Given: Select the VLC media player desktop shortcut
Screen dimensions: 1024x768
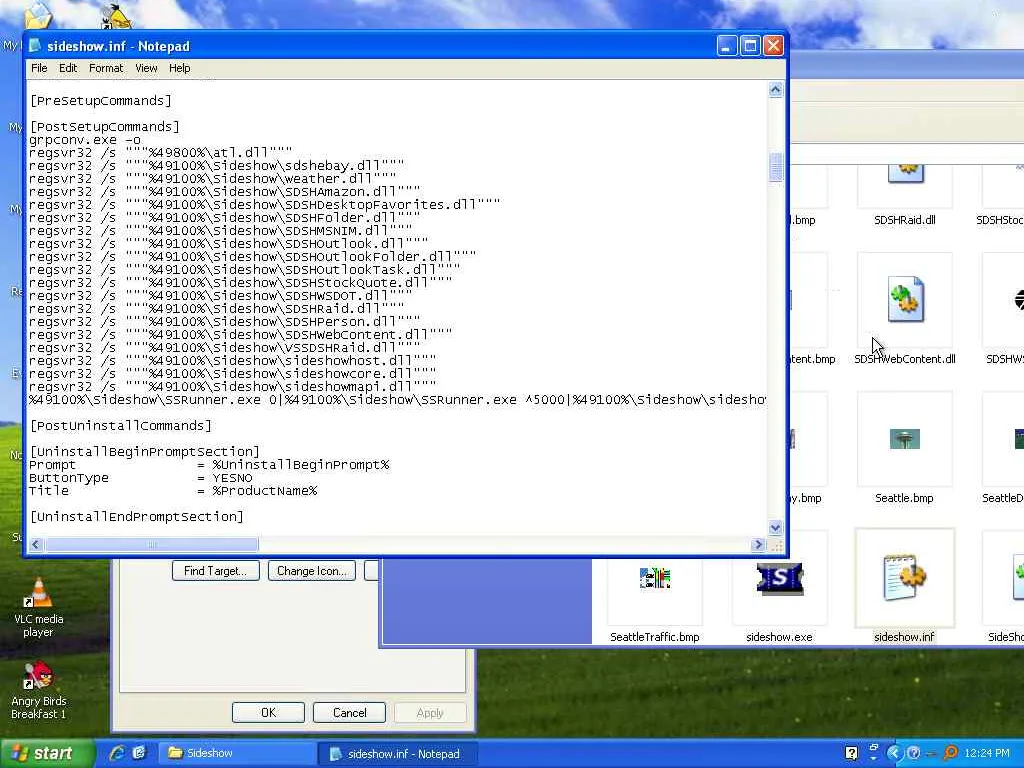Looking at the screenshot, I should coord(39,607).
